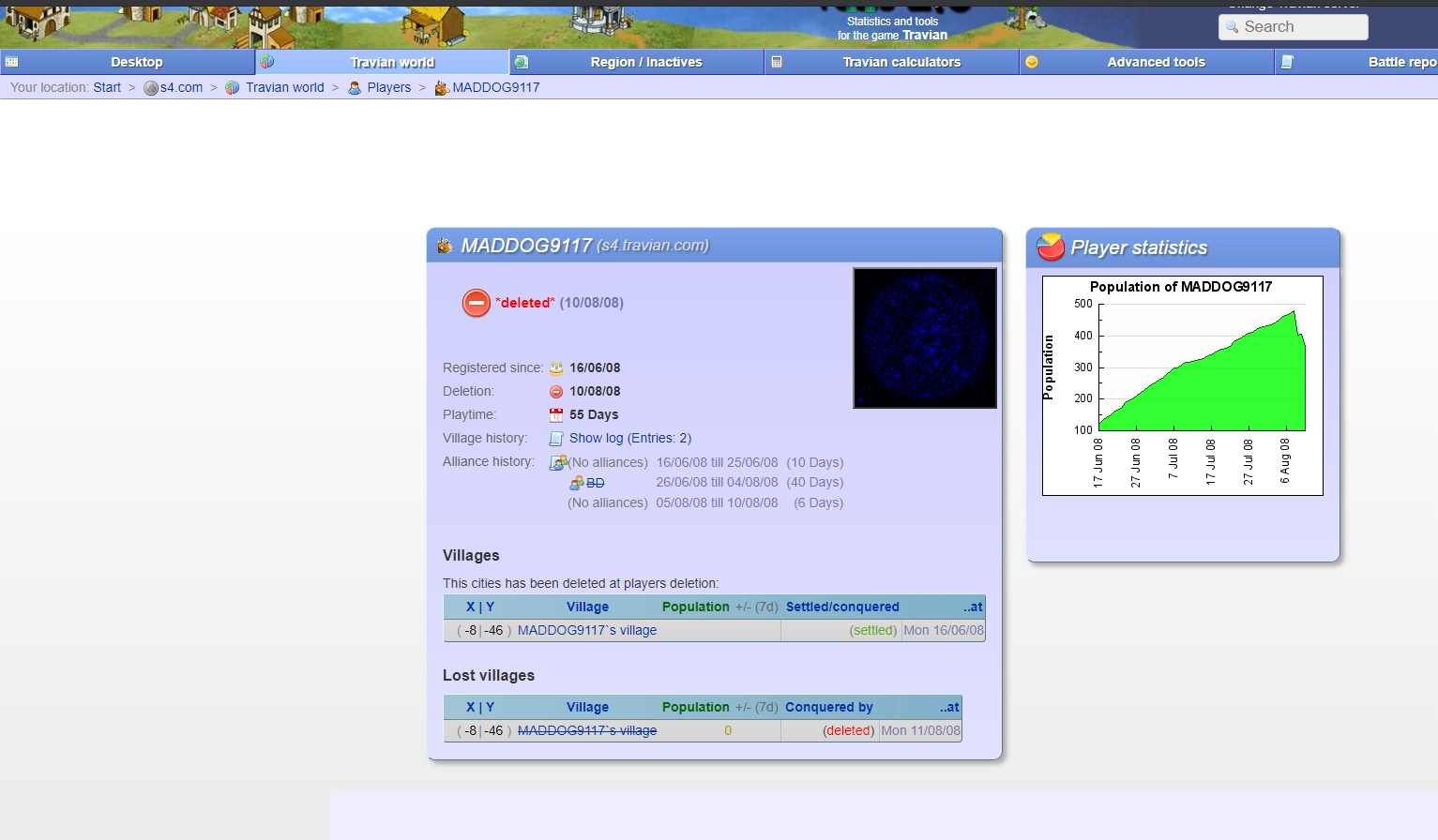Open Travian world breadcrumb link
This screenshot has height=840, width=1438.
tap(285, 87)
